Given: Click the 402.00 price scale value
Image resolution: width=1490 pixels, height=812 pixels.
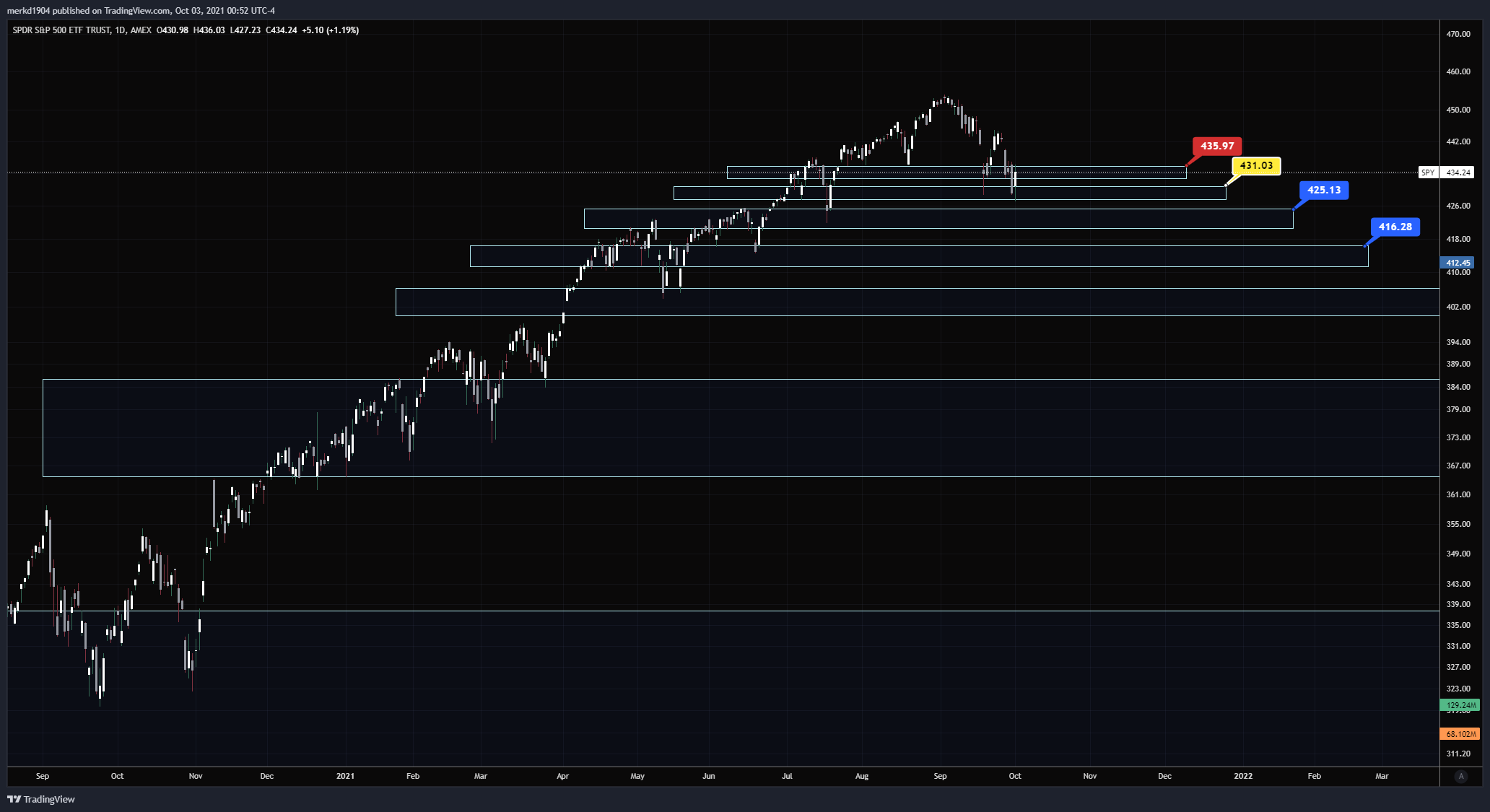Looking at the screenshot, I should 1458,307.
